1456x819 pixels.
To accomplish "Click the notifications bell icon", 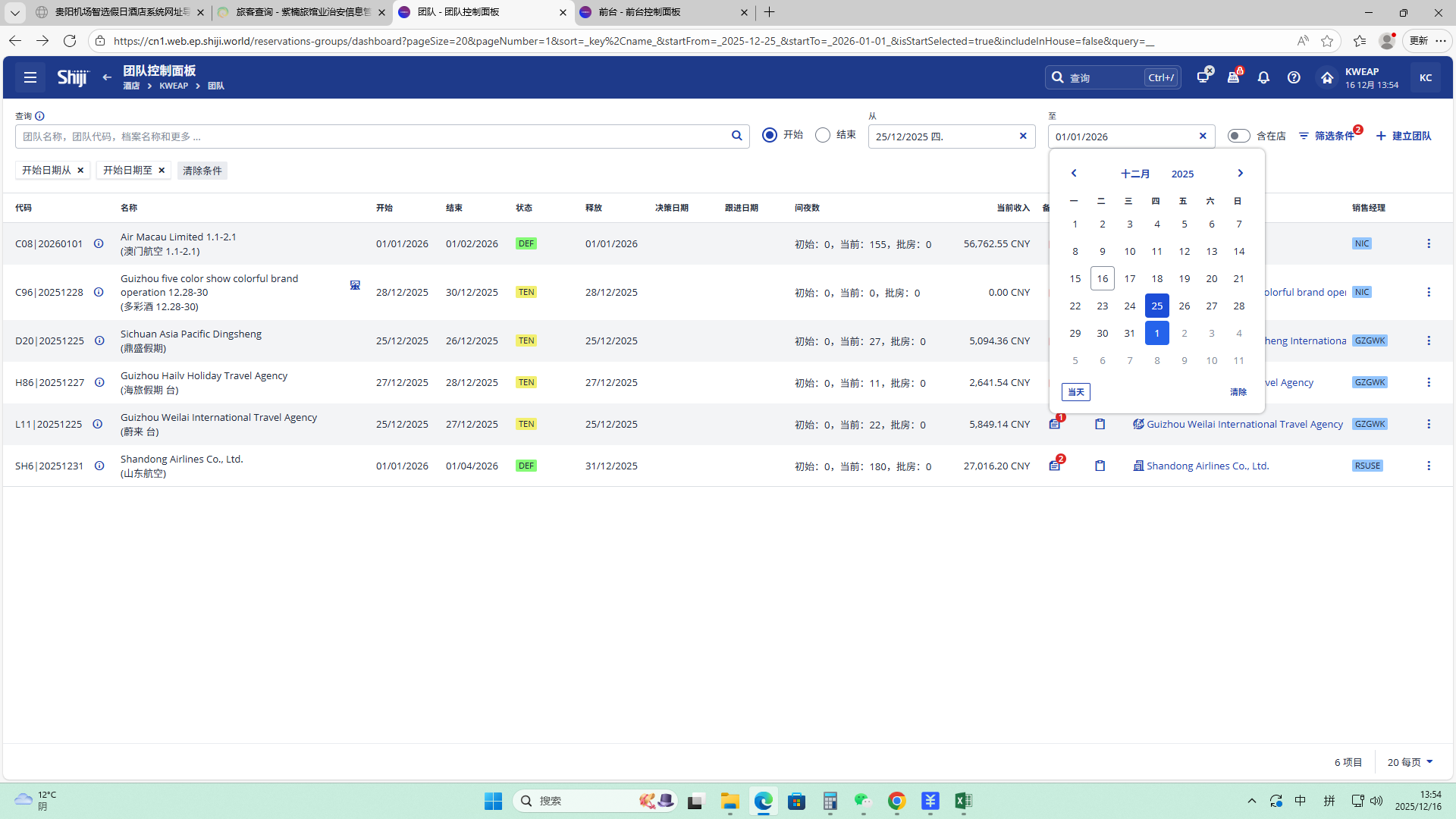I will pyautogui.click(x=1263, y=77).
